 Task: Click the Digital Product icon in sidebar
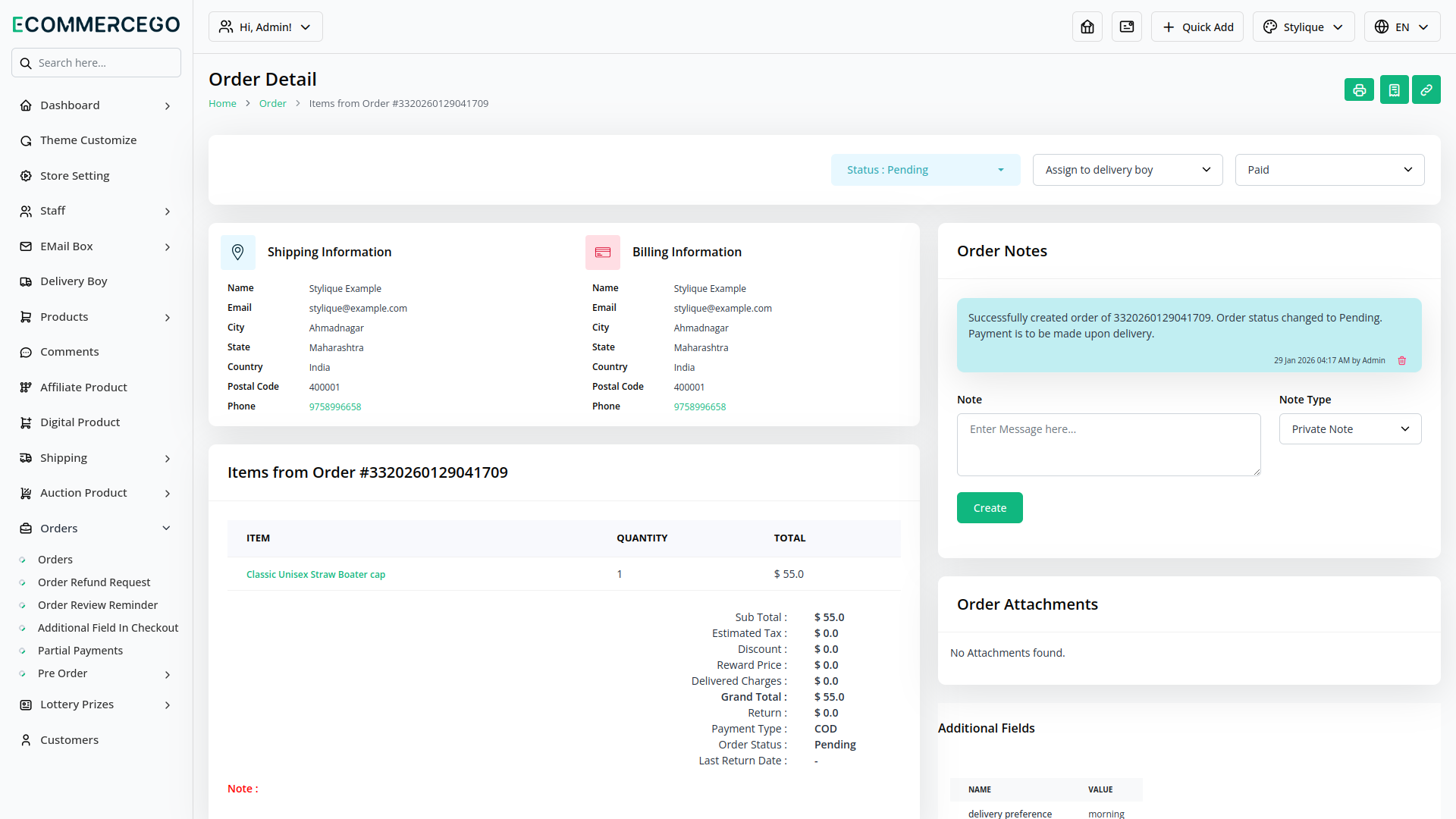click(x=26, y=422)
